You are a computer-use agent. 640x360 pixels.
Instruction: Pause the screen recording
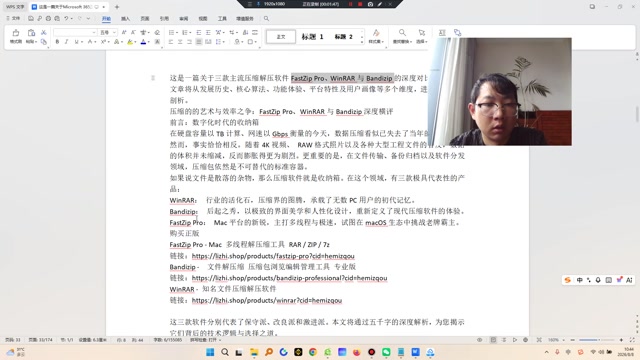[350, 4]
